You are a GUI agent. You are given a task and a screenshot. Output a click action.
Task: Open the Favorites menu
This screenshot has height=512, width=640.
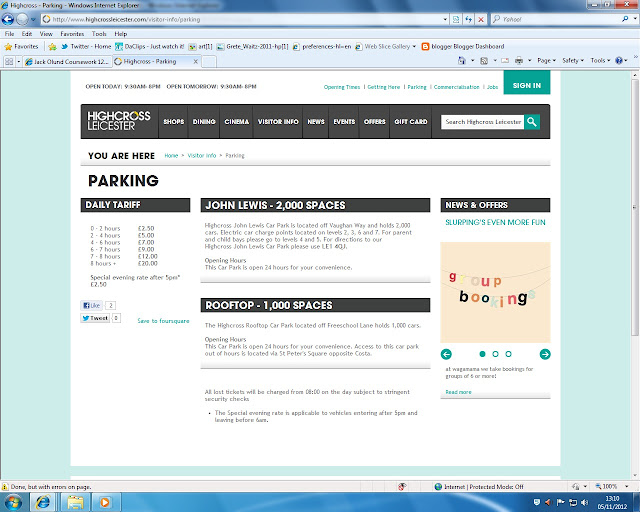(72, 34)
